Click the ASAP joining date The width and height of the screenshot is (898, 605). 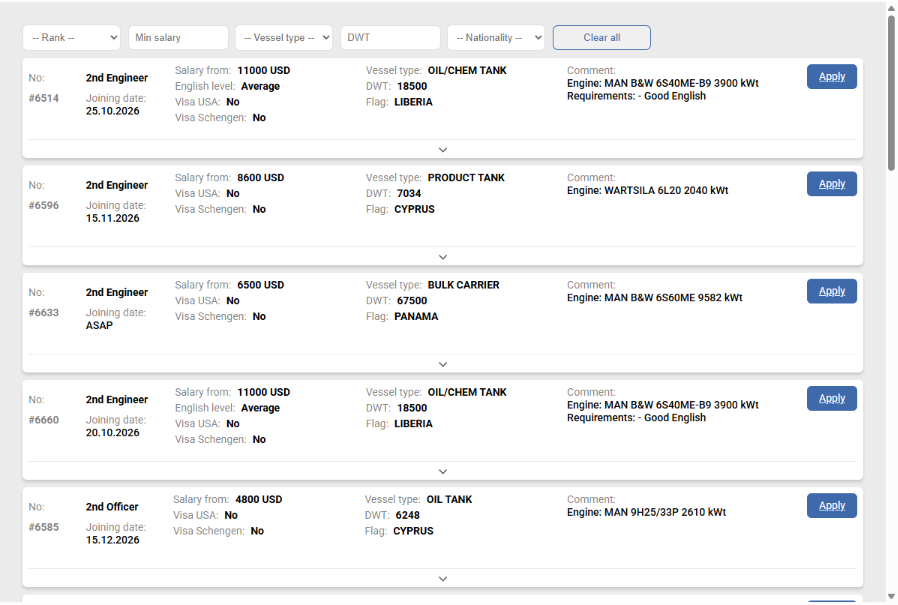99,325
